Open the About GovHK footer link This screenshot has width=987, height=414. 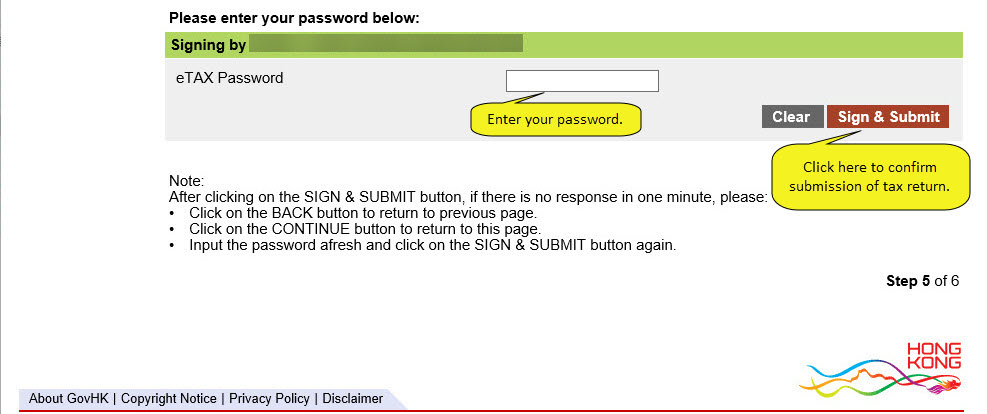point(69,398)
